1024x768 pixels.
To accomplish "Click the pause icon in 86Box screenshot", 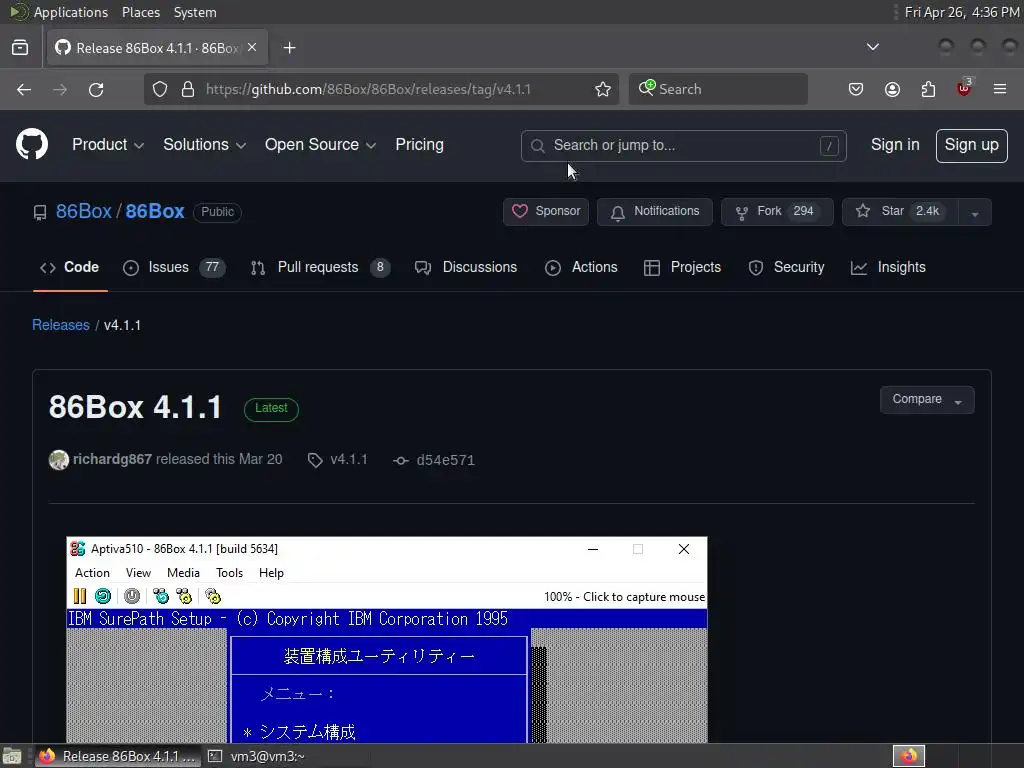I will coord(80,596).
